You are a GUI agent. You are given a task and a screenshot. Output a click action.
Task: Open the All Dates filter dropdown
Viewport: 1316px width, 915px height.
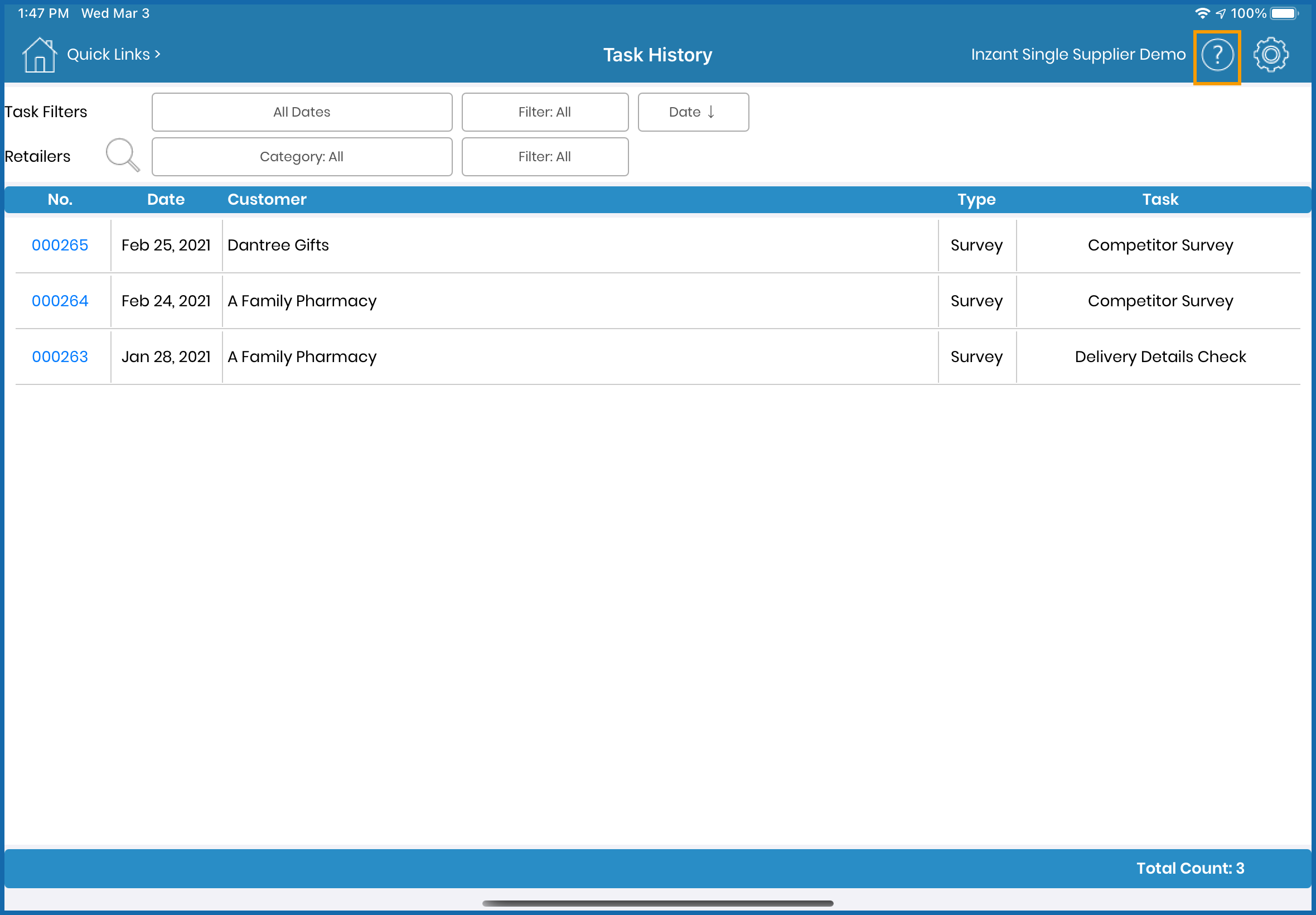click(x=302, y=112)
